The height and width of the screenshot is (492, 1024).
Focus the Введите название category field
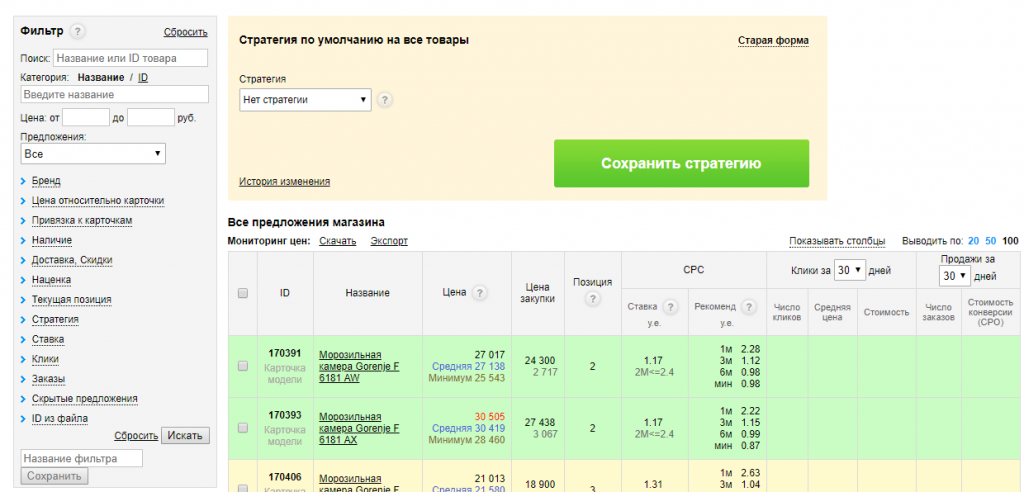[114, 94]
